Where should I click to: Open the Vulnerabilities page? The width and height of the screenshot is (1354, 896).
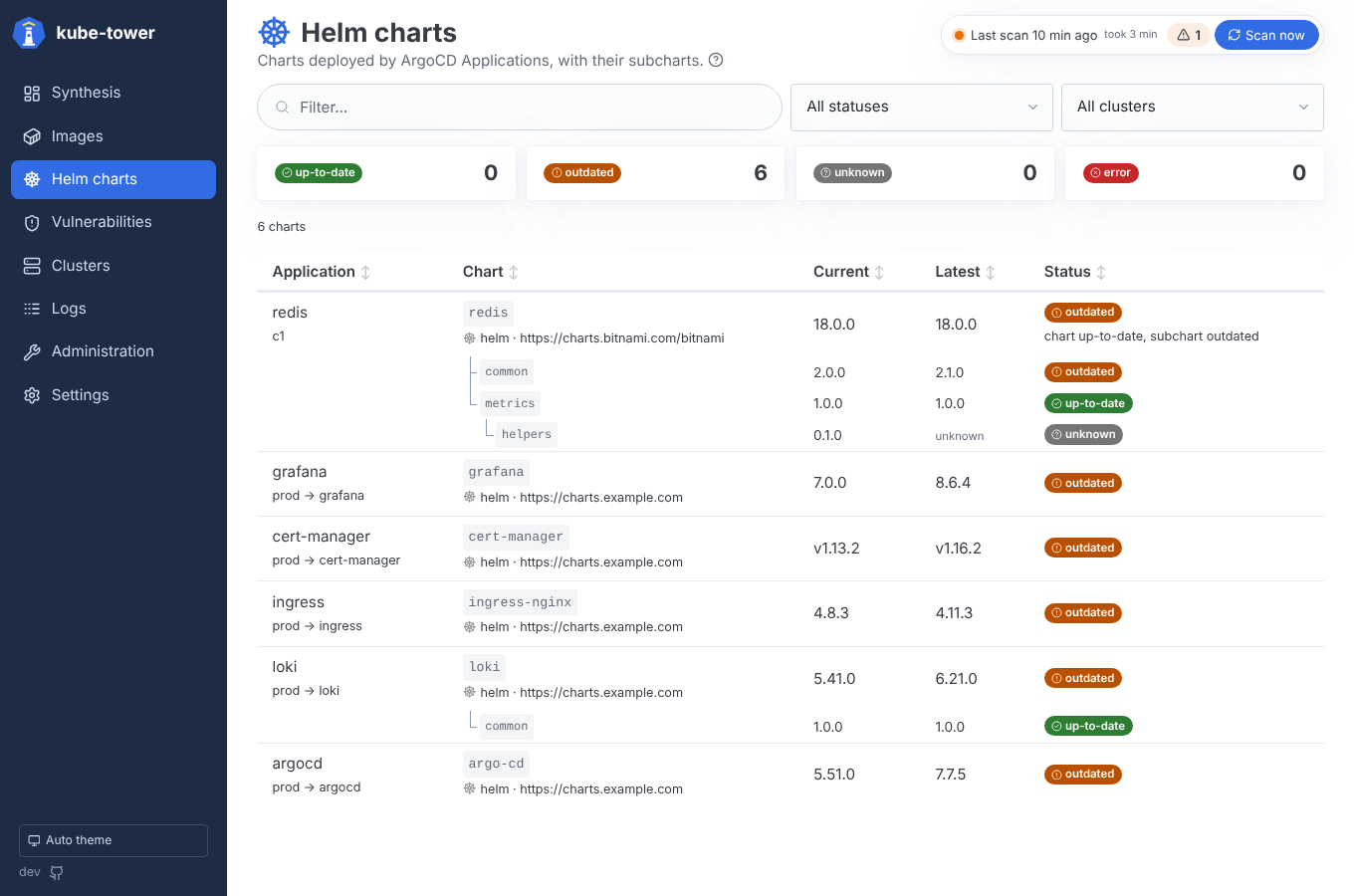(x=113, y=222)
